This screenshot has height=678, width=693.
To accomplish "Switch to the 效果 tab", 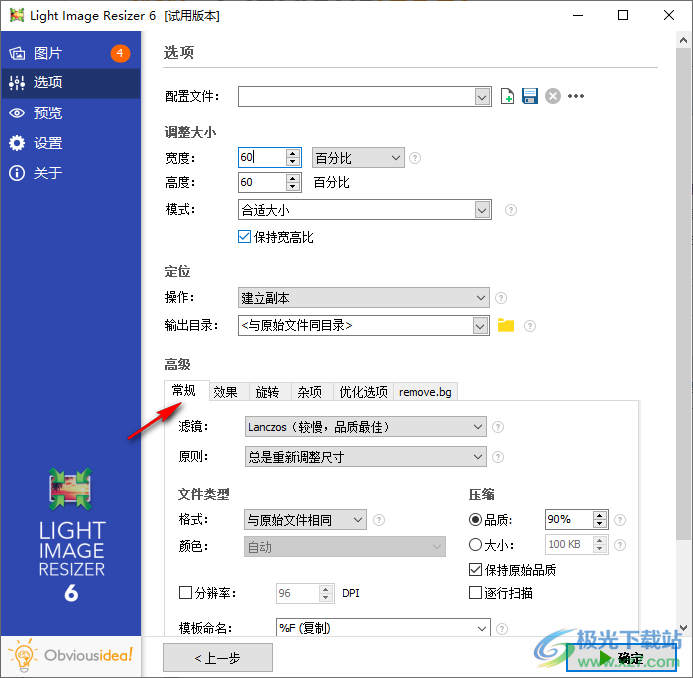I will point(229,392).
